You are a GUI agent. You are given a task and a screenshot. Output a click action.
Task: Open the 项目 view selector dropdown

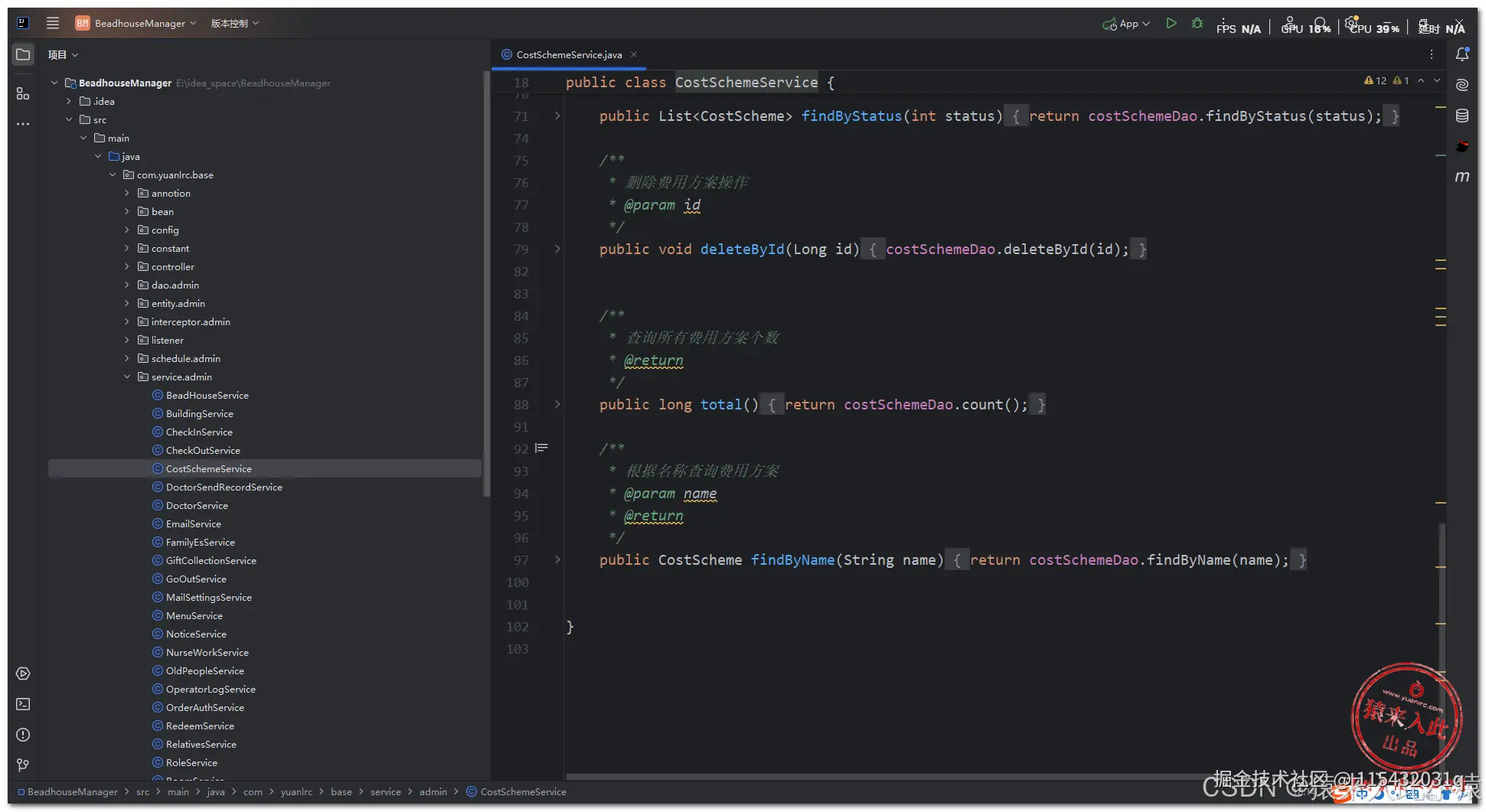[x=63, y=55]
